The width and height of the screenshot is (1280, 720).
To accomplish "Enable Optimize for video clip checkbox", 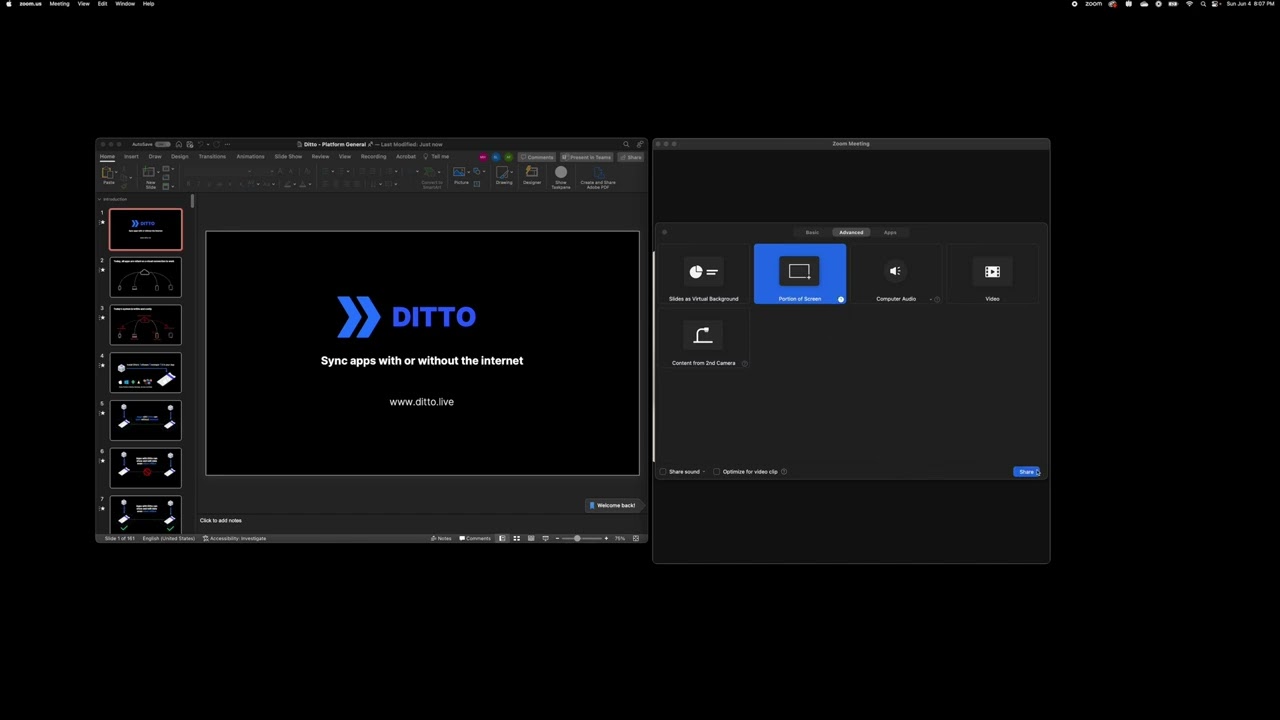I will (717, 472).
